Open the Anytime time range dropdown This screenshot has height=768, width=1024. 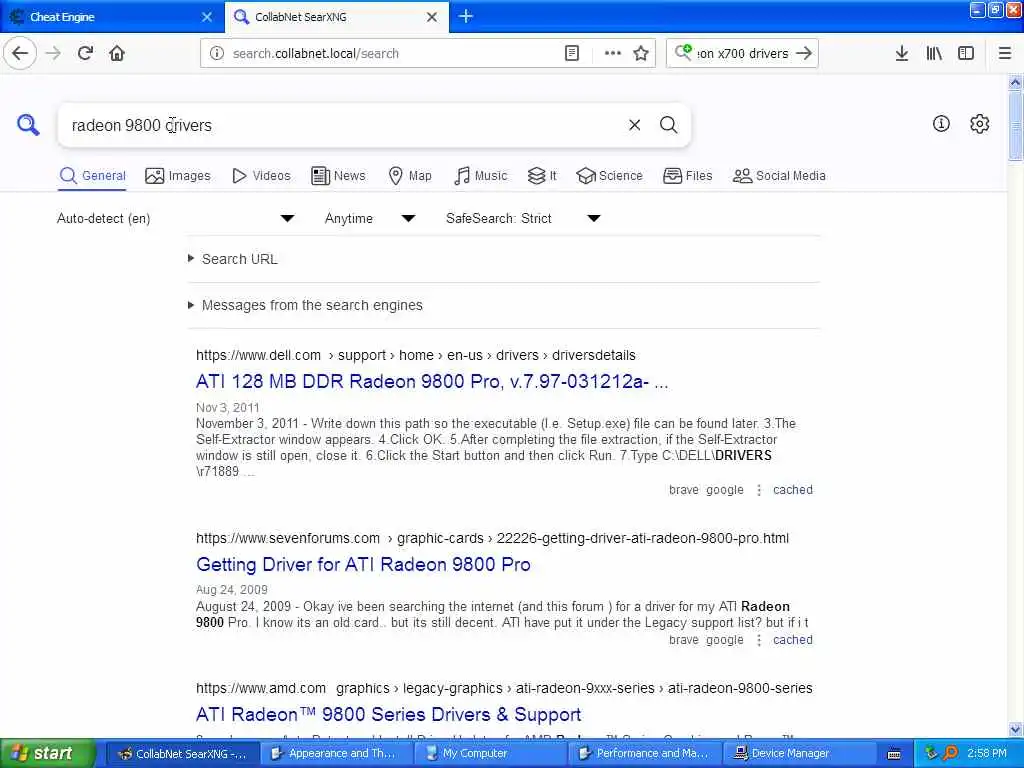(x=370, y=218)
